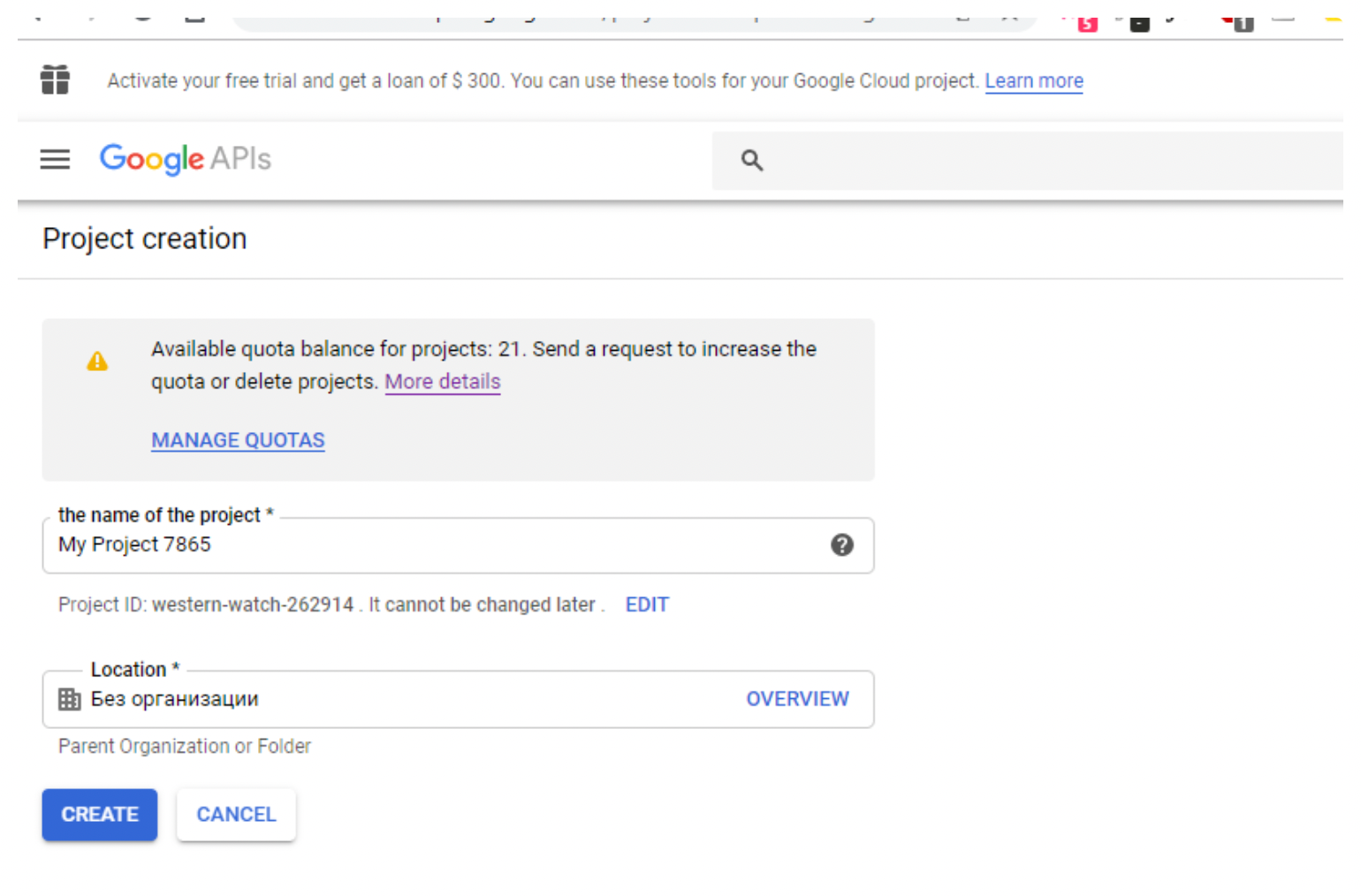Click the gift icon in trial banner
This screenshot has width=1361, height=896.
(x=55, y=80)
